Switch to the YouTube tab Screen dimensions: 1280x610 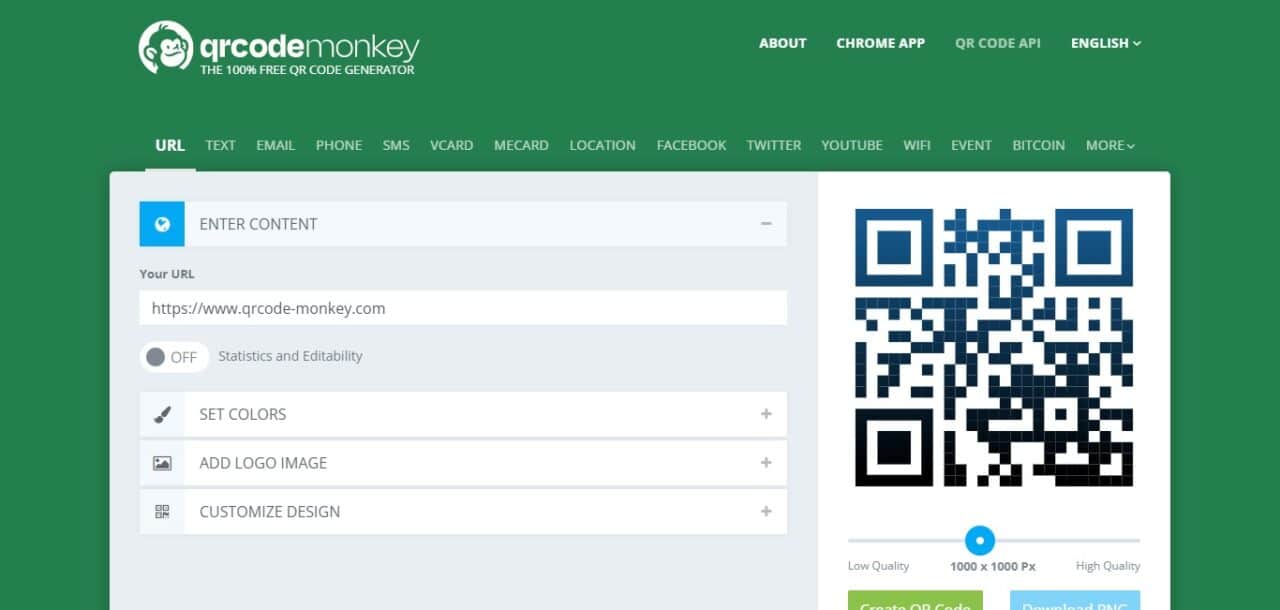click(x=852, y=145)
